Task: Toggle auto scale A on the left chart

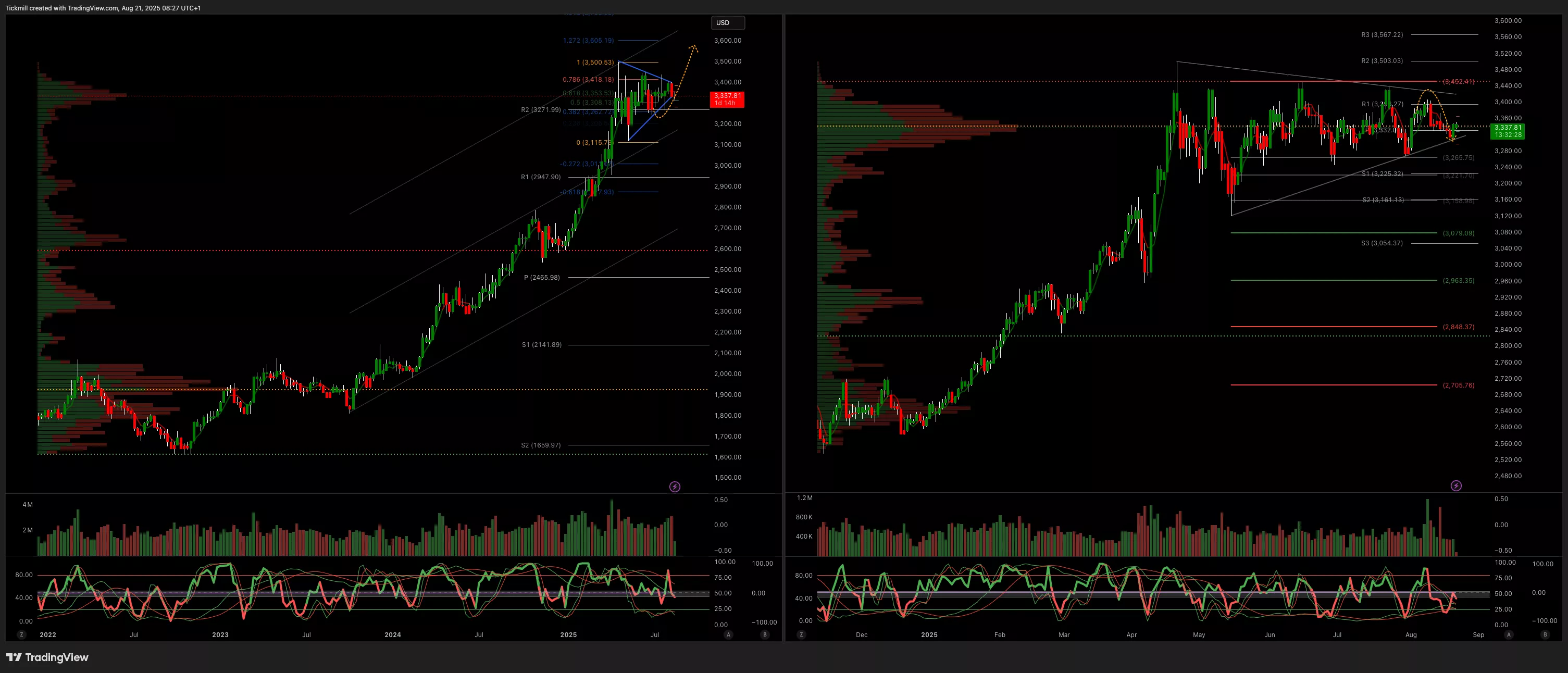Action: click(728, 634)
